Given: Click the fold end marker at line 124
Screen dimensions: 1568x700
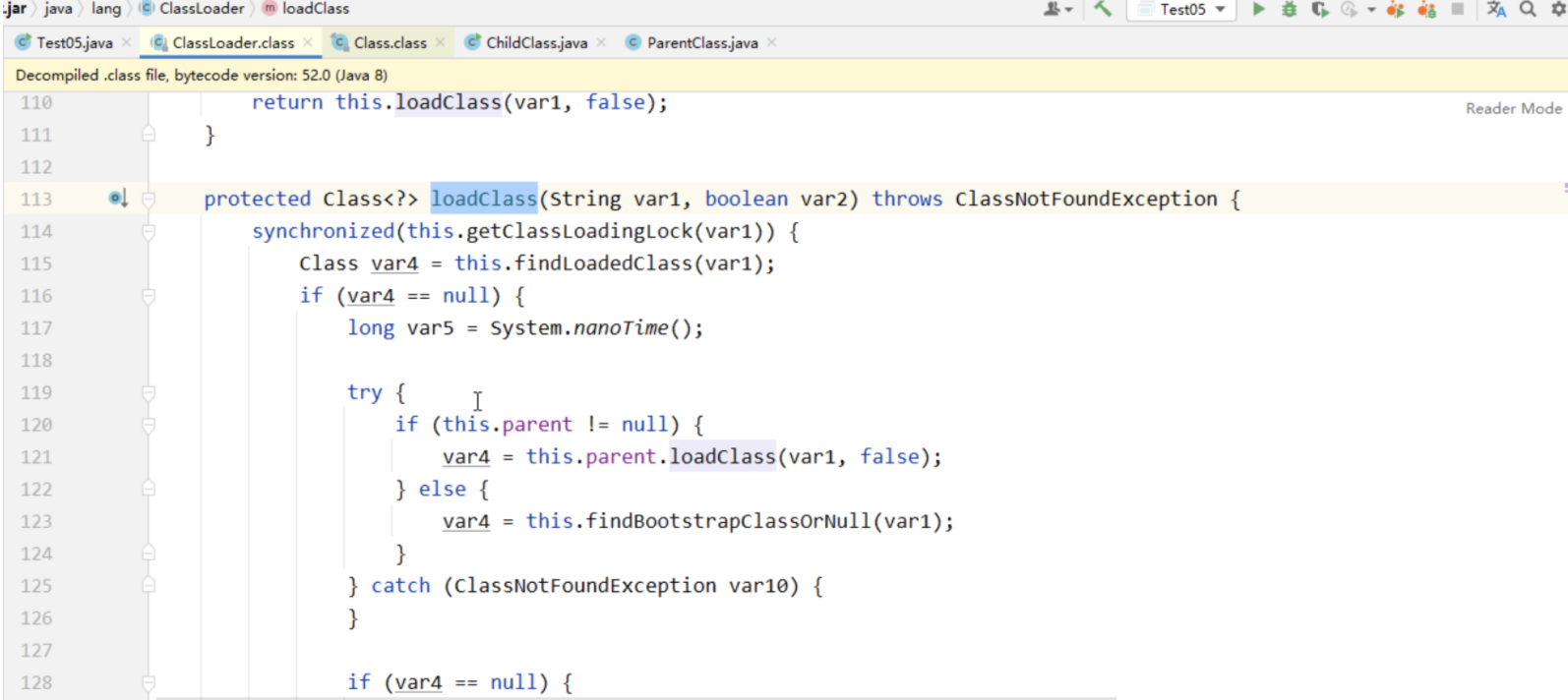Looking at the screenshot, I should point(149,553).
